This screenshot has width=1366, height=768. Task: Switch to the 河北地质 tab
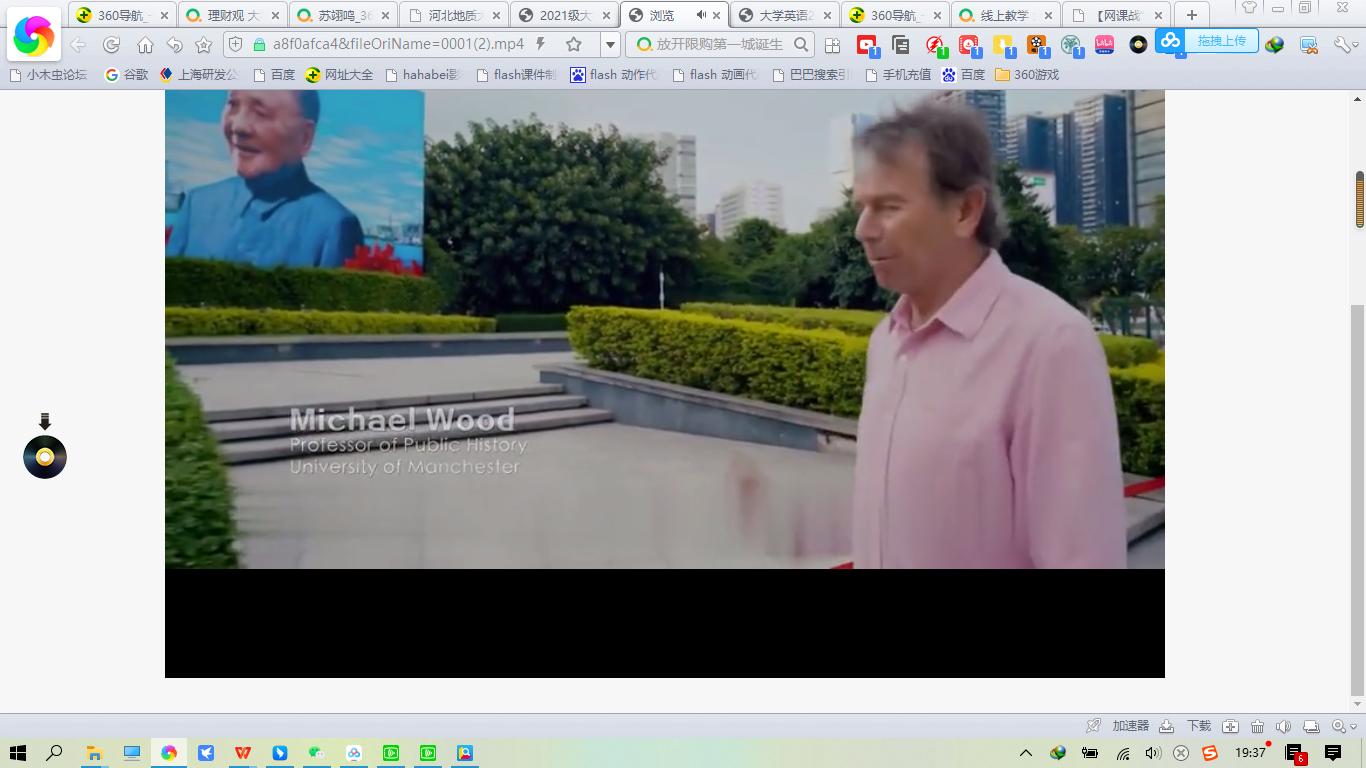click(x=453, y=15)
